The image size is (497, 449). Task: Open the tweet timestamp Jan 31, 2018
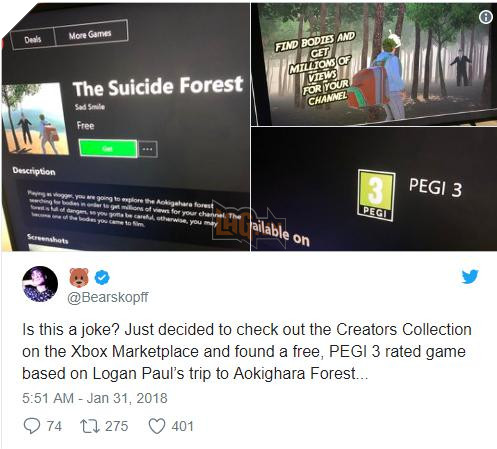coord(95,398)
